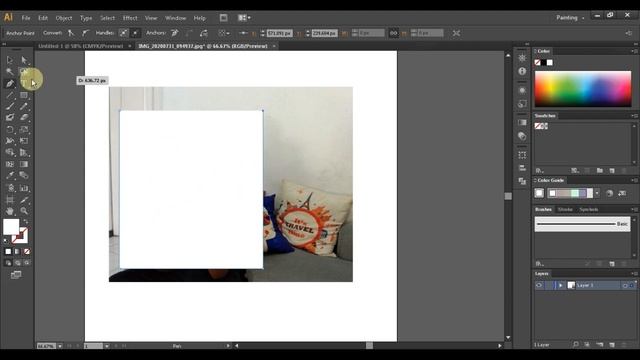640x360 pixels.
Task: Open Arrange Documents dropdown
Action: pos(244,18)
